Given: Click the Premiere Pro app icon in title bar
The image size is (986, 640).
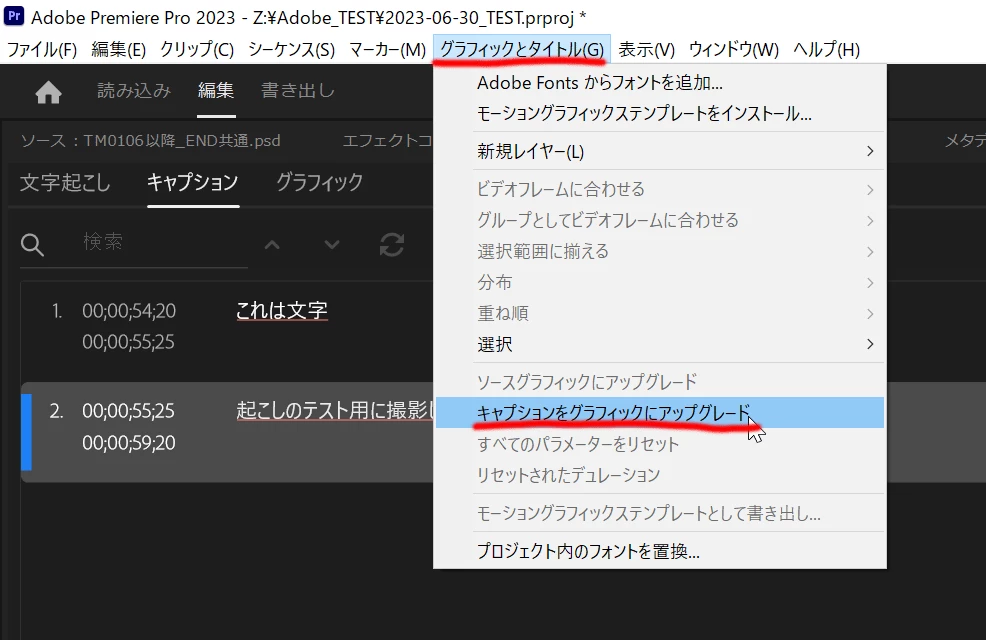Looking at the screenshot, I should [14, 15].
